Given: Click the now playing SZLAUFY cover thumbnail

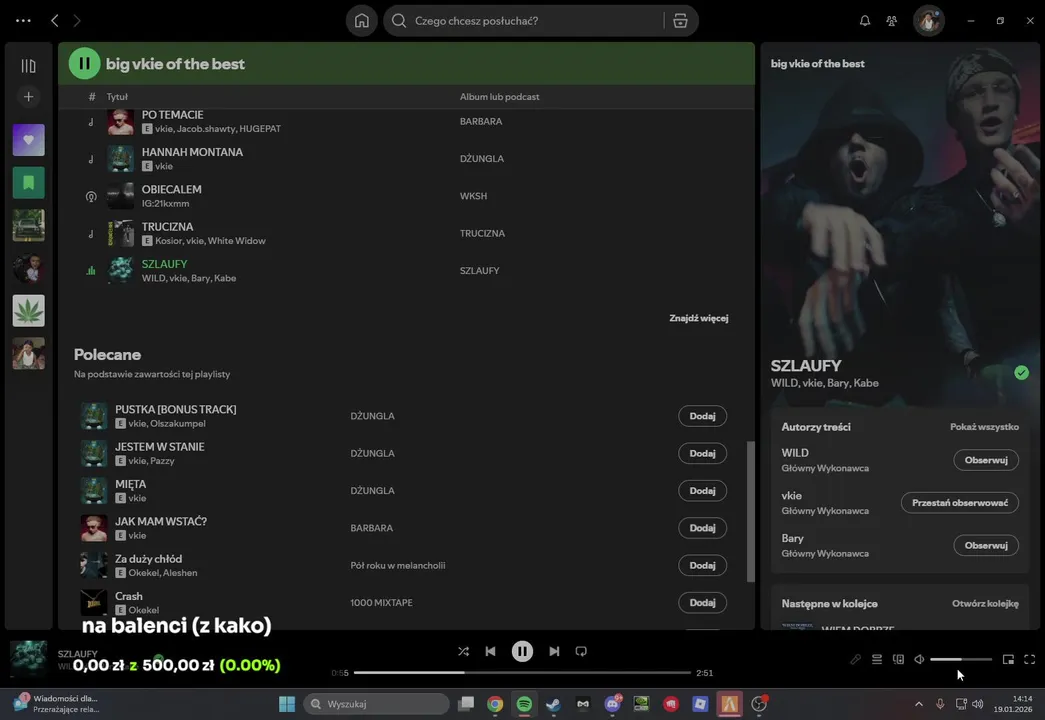Looking at the screenshot, I should click(28, 659).
